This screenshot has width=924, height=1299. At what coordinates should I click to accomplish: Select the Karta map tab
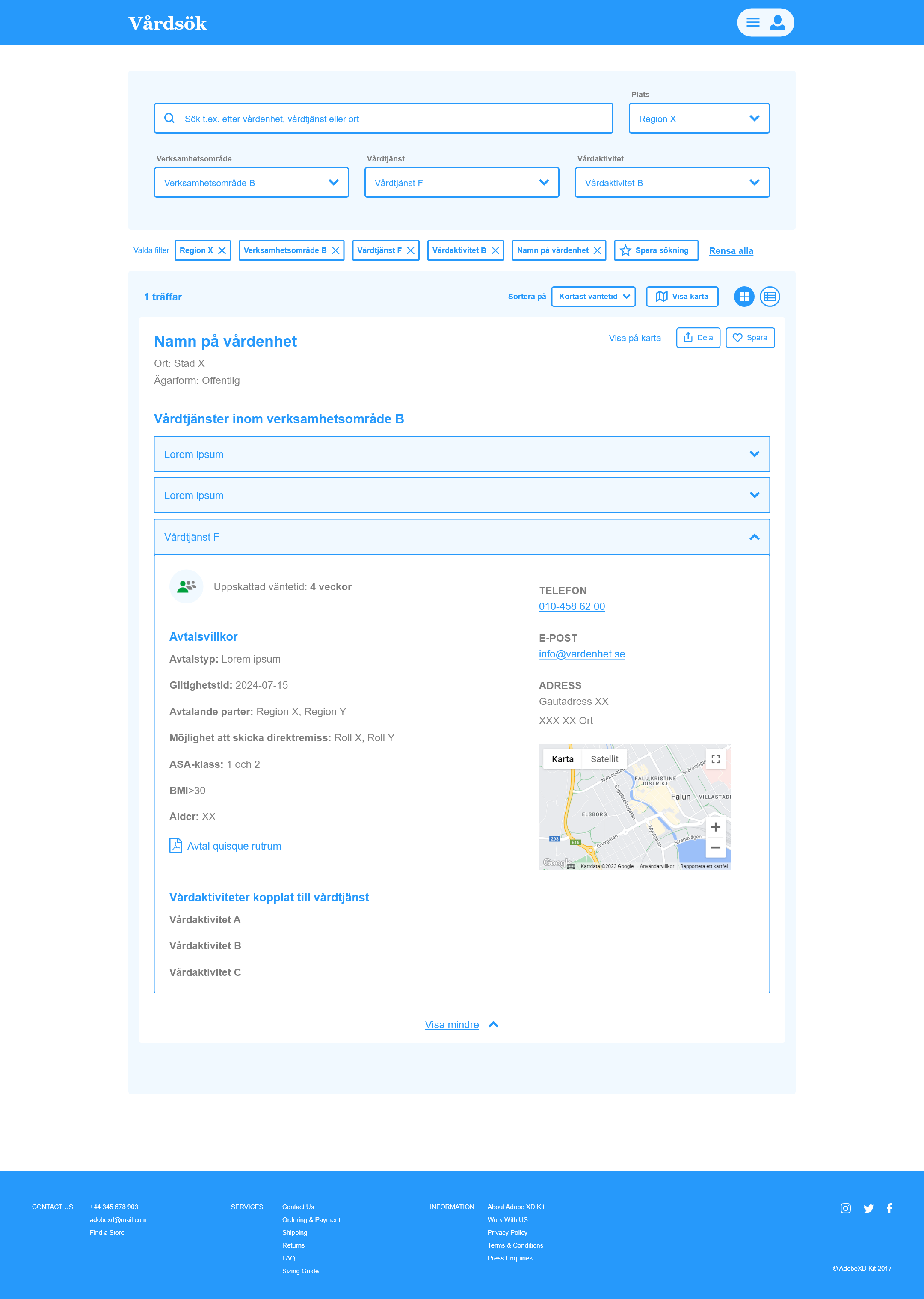[x=562, y=759]
